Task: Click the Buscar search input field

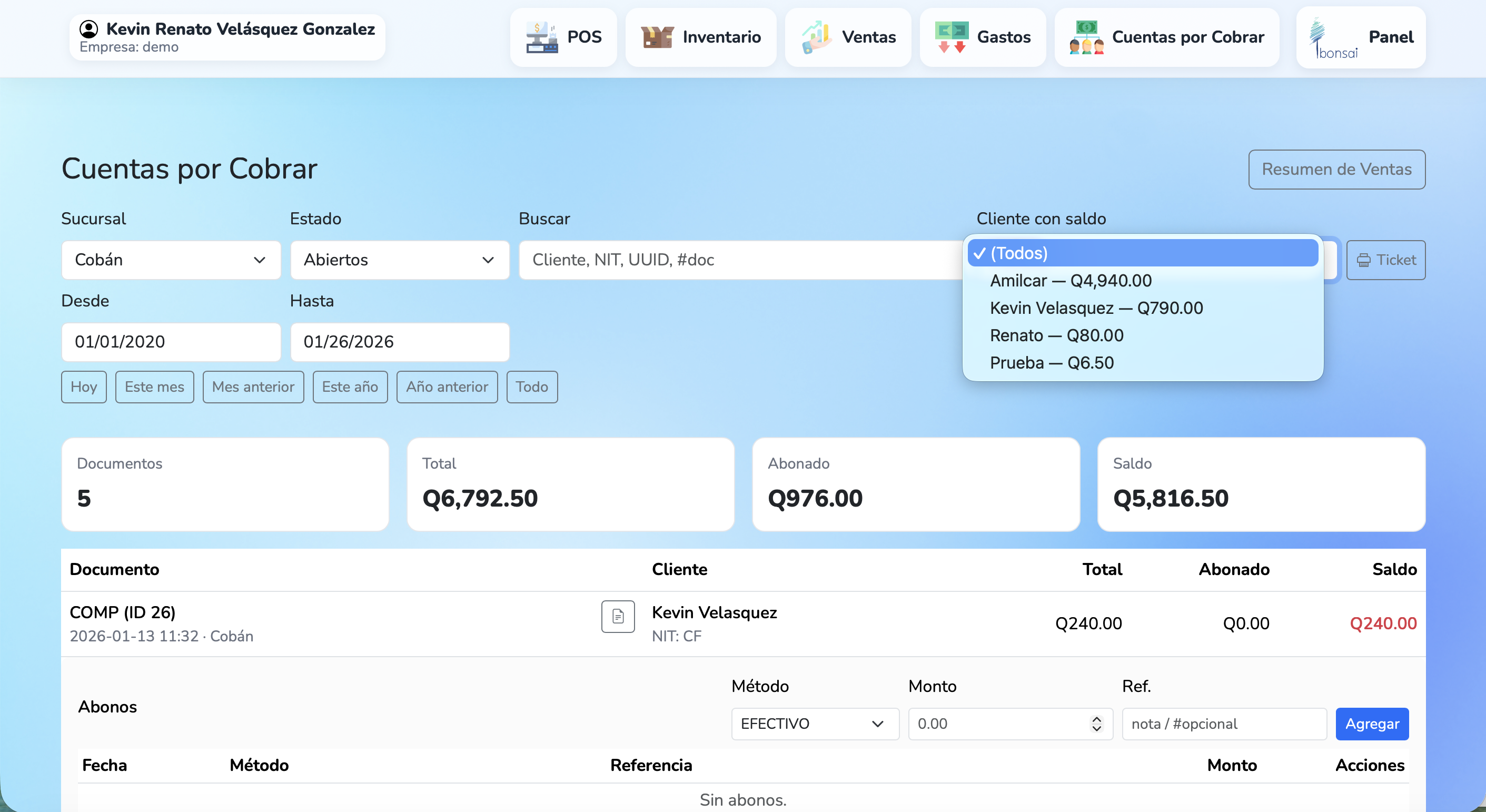Action: click(x=738, y=260)
